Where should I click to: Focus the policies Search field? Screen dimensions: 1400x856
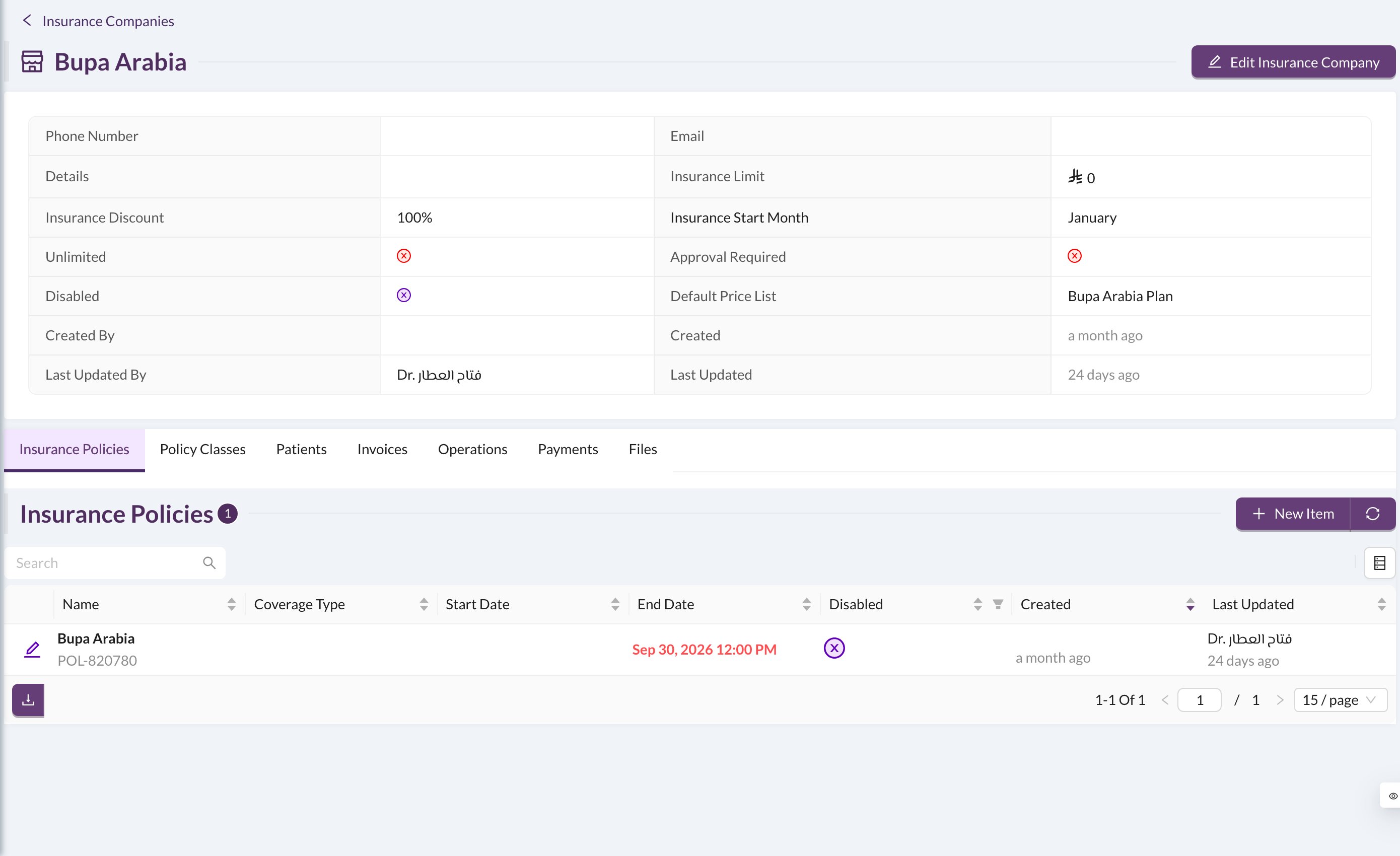pos(115,563)
